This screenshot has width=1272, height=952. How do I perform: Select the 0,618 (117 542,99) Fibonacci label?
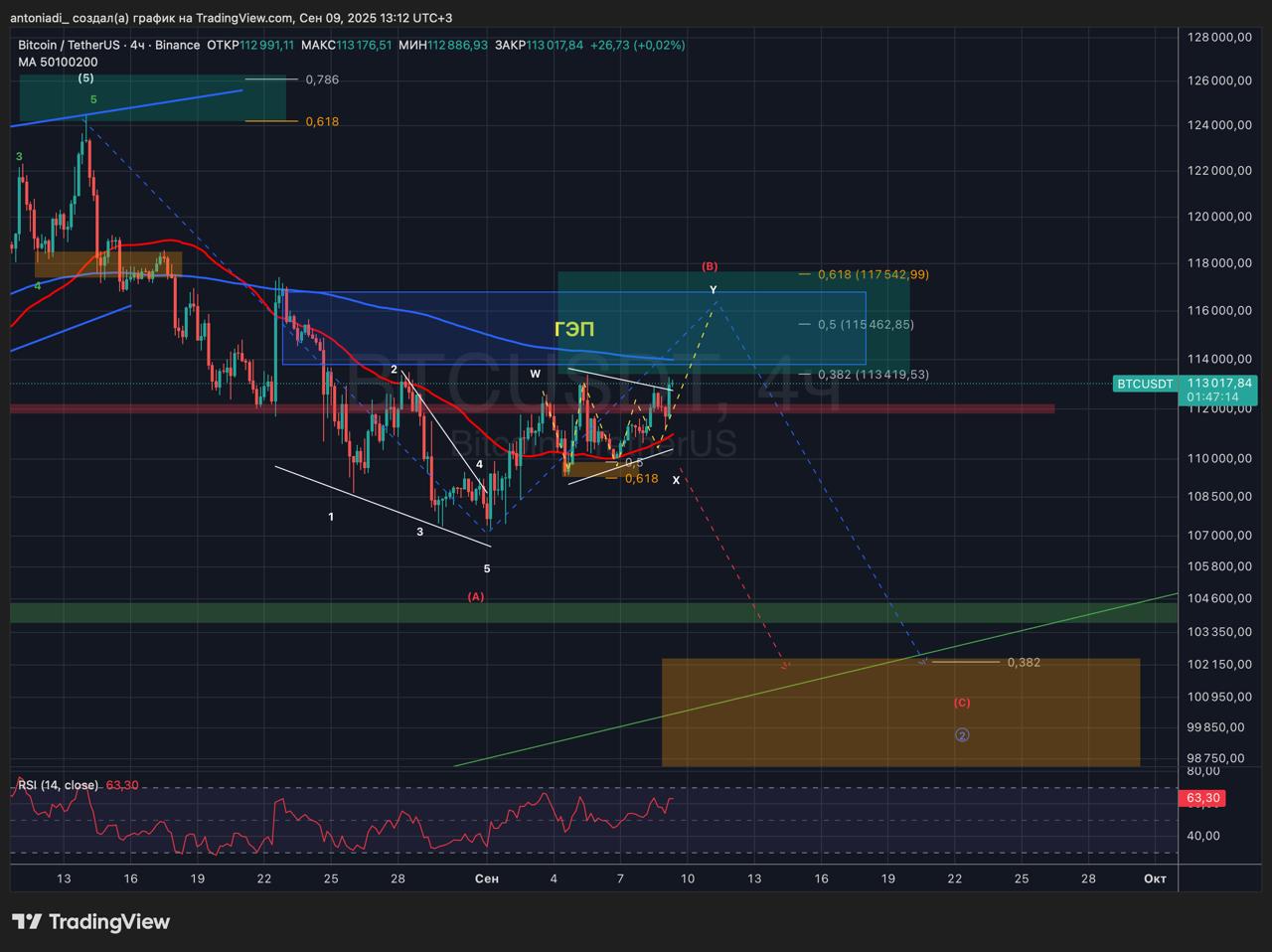point(874,274)
